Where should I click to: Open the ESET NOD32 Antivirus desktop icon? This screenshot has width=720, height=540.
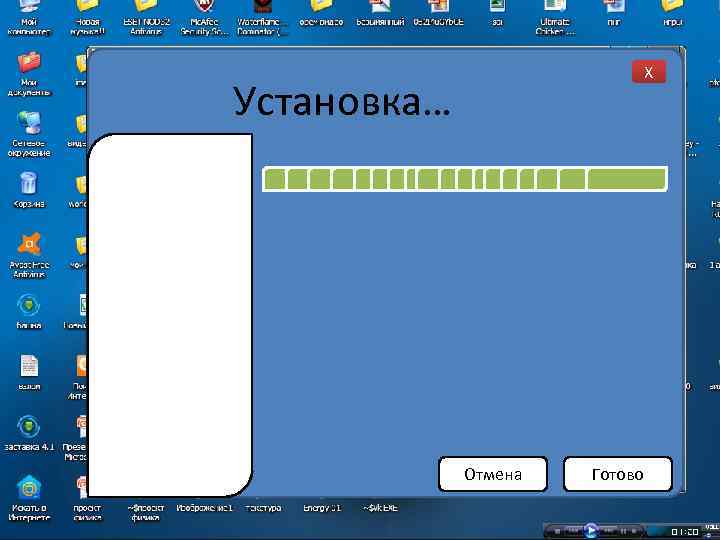[146, 17]
